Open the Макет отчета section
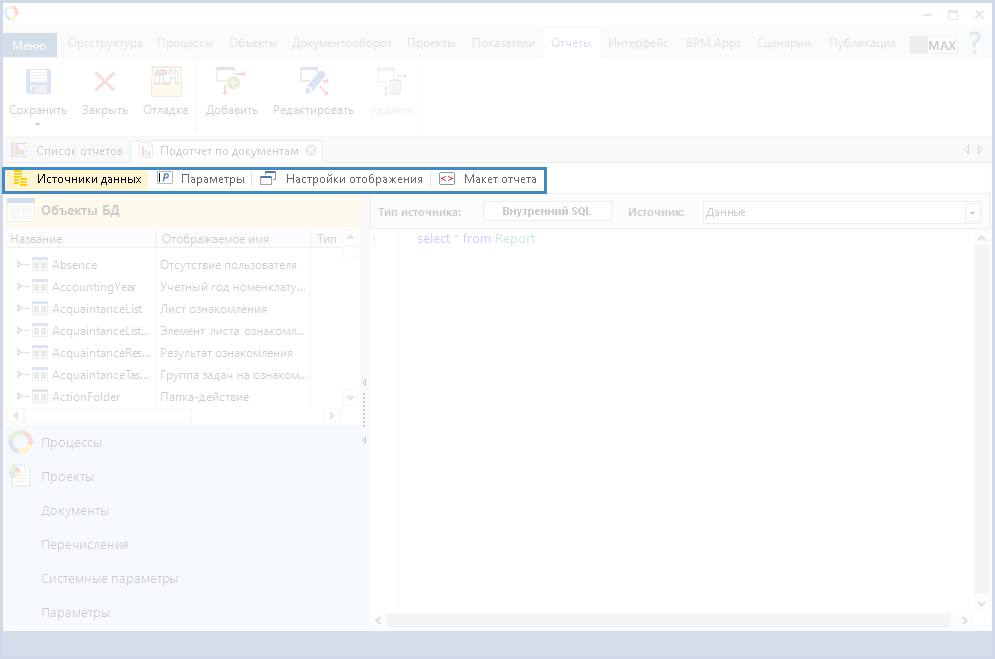 [488, 179]
